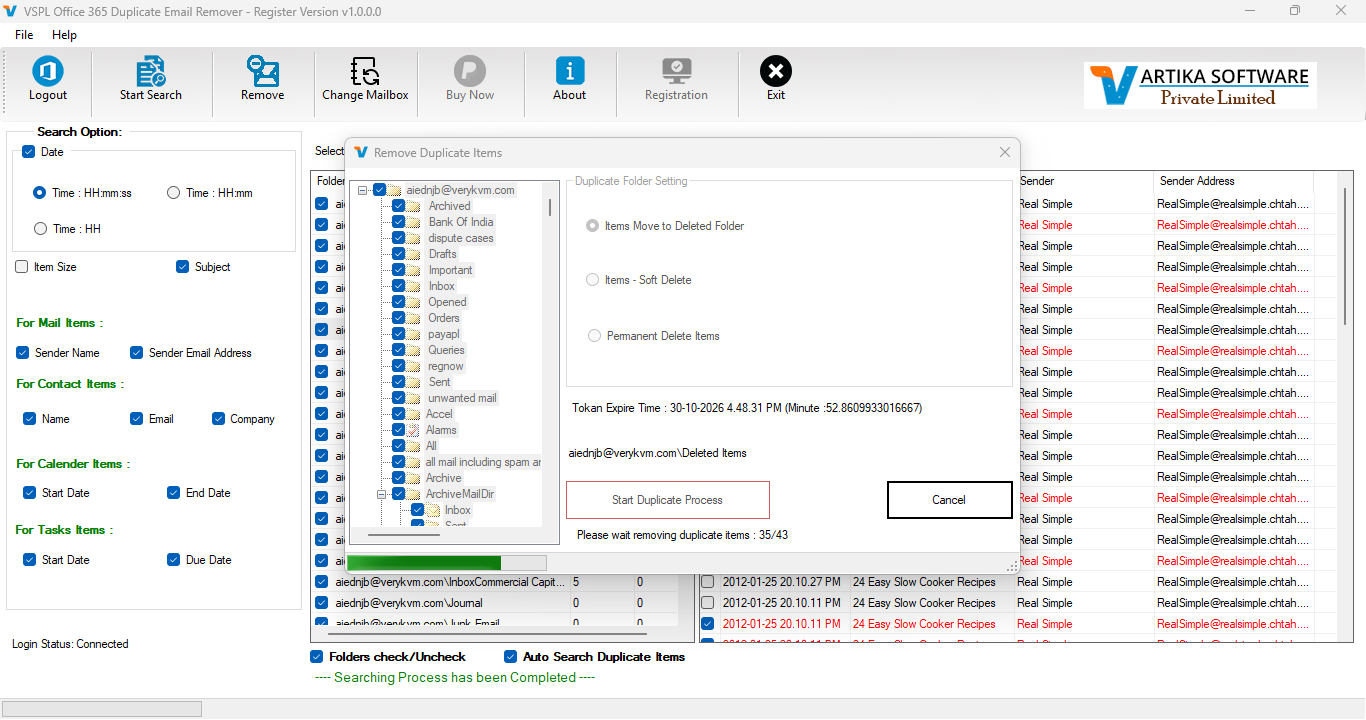Click the Start Duplicate Process button
This screenshot has height=720, width=1366.
[x=668, y=500]
